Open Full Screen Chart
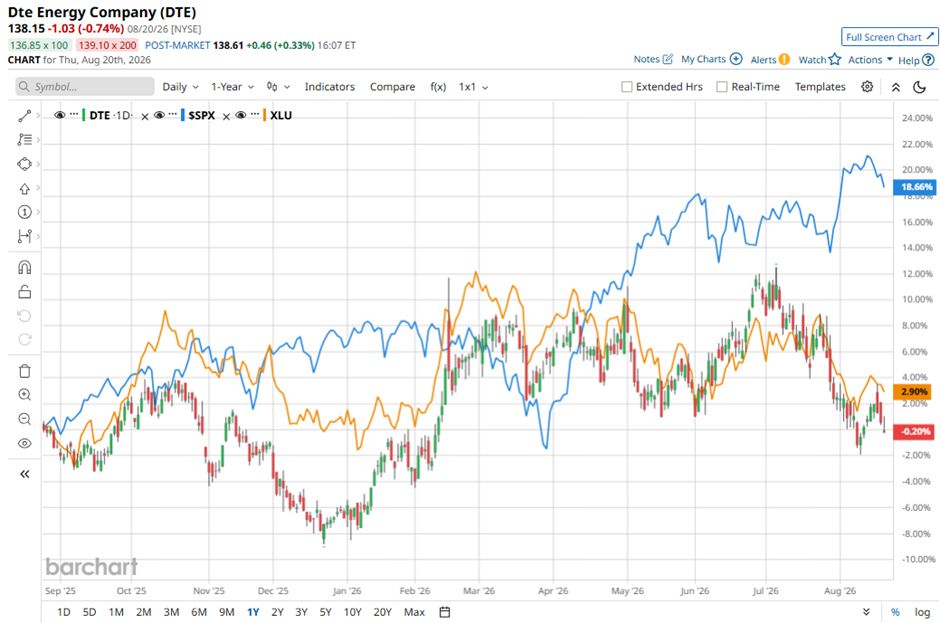This screenshot has width=940, height=623. (889, 37)
